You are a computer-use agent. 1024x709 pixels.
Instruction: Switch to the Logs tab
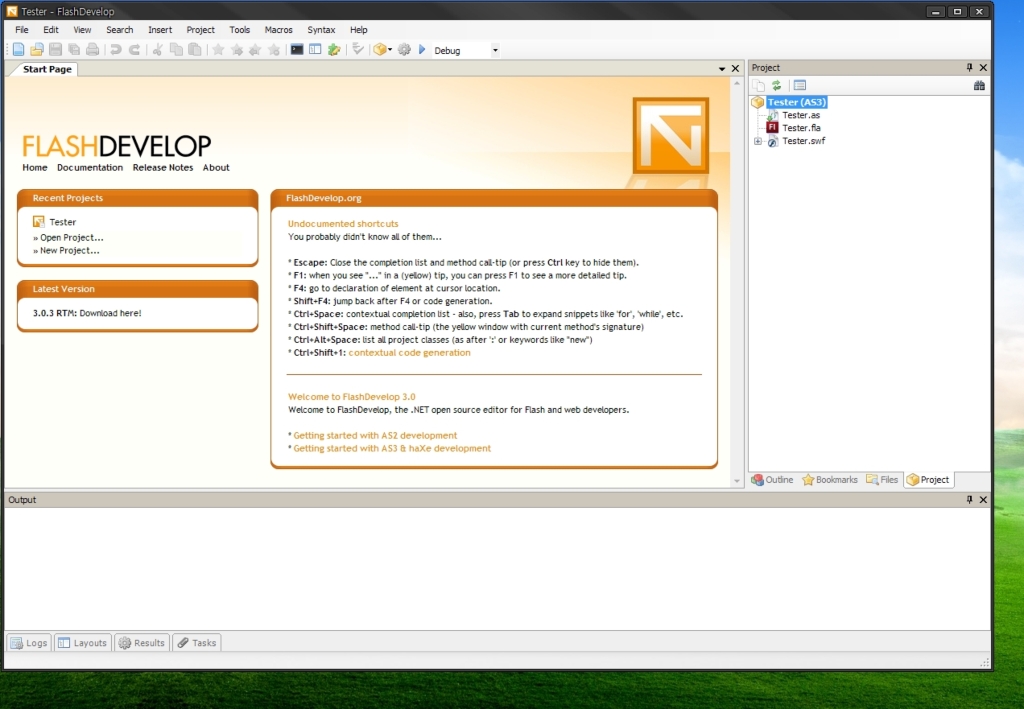[29, 643]
